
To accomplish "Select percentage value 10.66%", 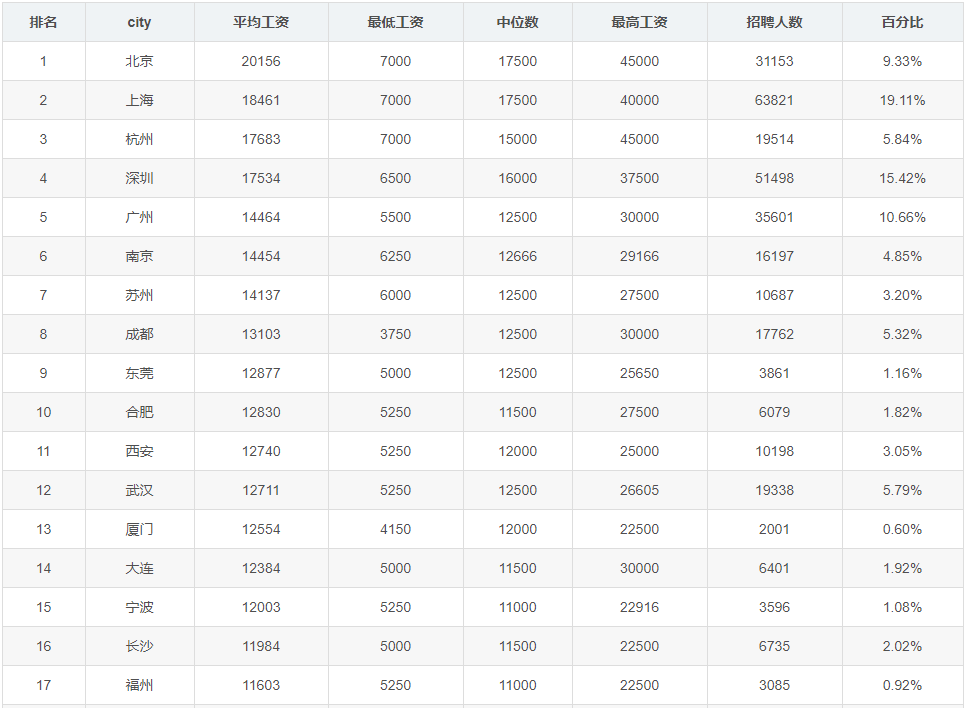I will (902, 217).
